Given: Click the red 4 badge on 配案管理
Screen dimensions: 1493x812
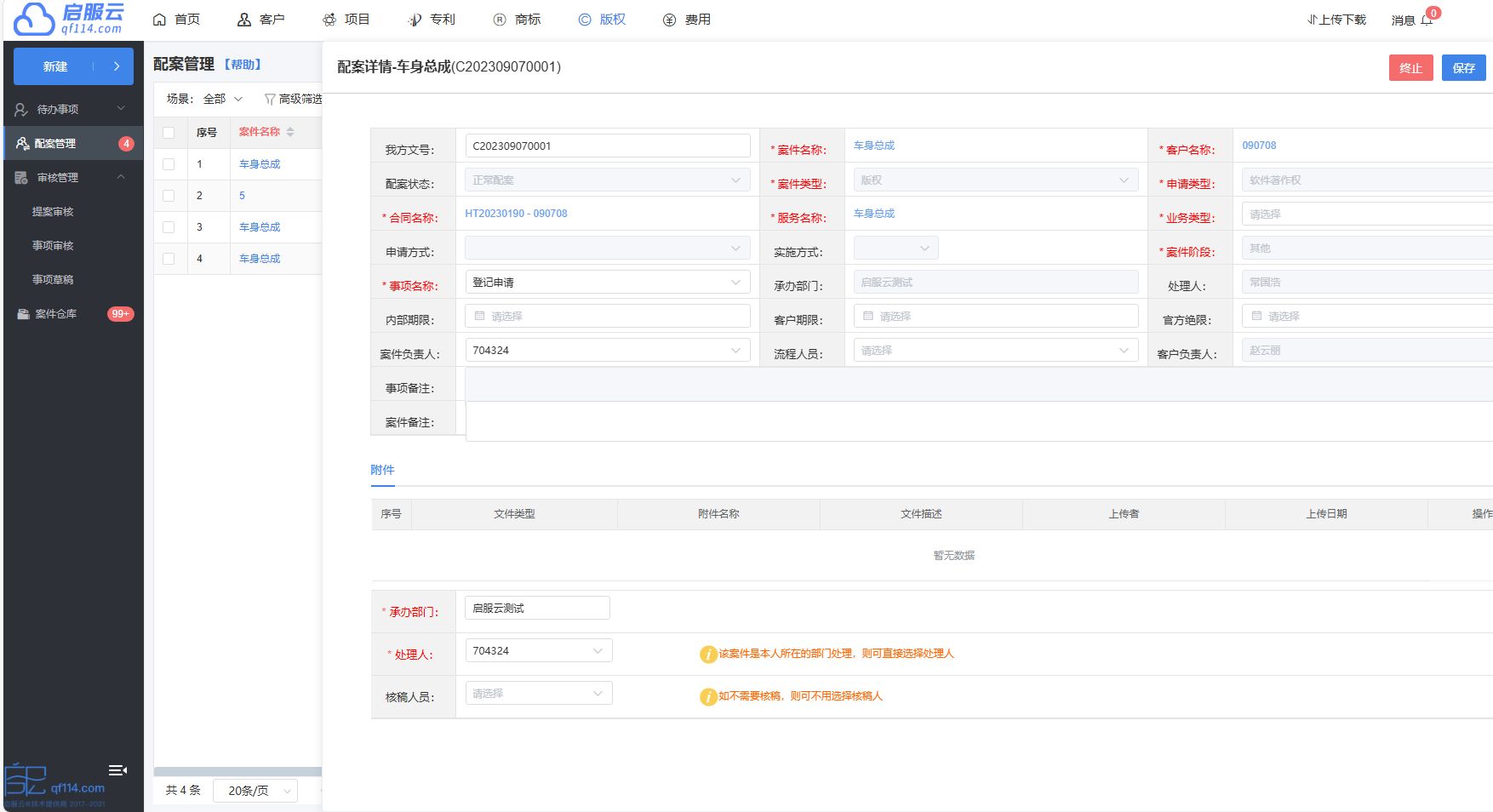Looking at the screenshot, I should pyautogui.click(x=126, y=144).
